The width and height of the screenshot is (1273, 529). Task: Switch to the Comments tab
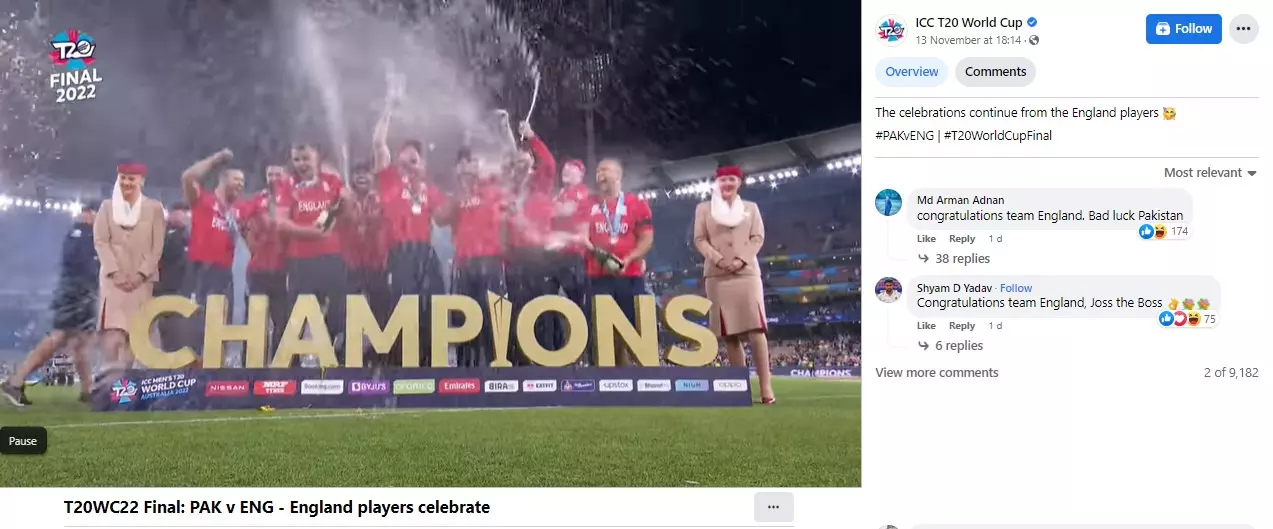pos(995,72)
